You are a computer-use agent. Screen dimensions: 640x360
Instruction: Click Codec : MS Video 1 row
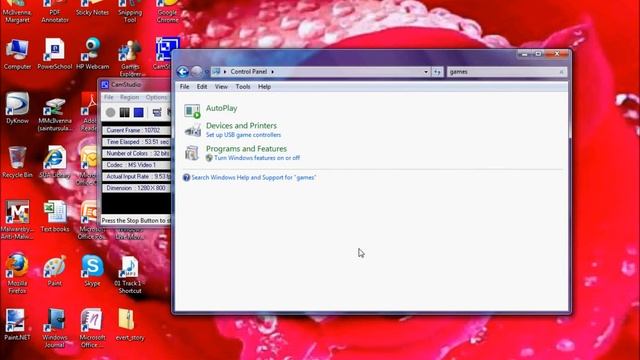coord(136,165)
